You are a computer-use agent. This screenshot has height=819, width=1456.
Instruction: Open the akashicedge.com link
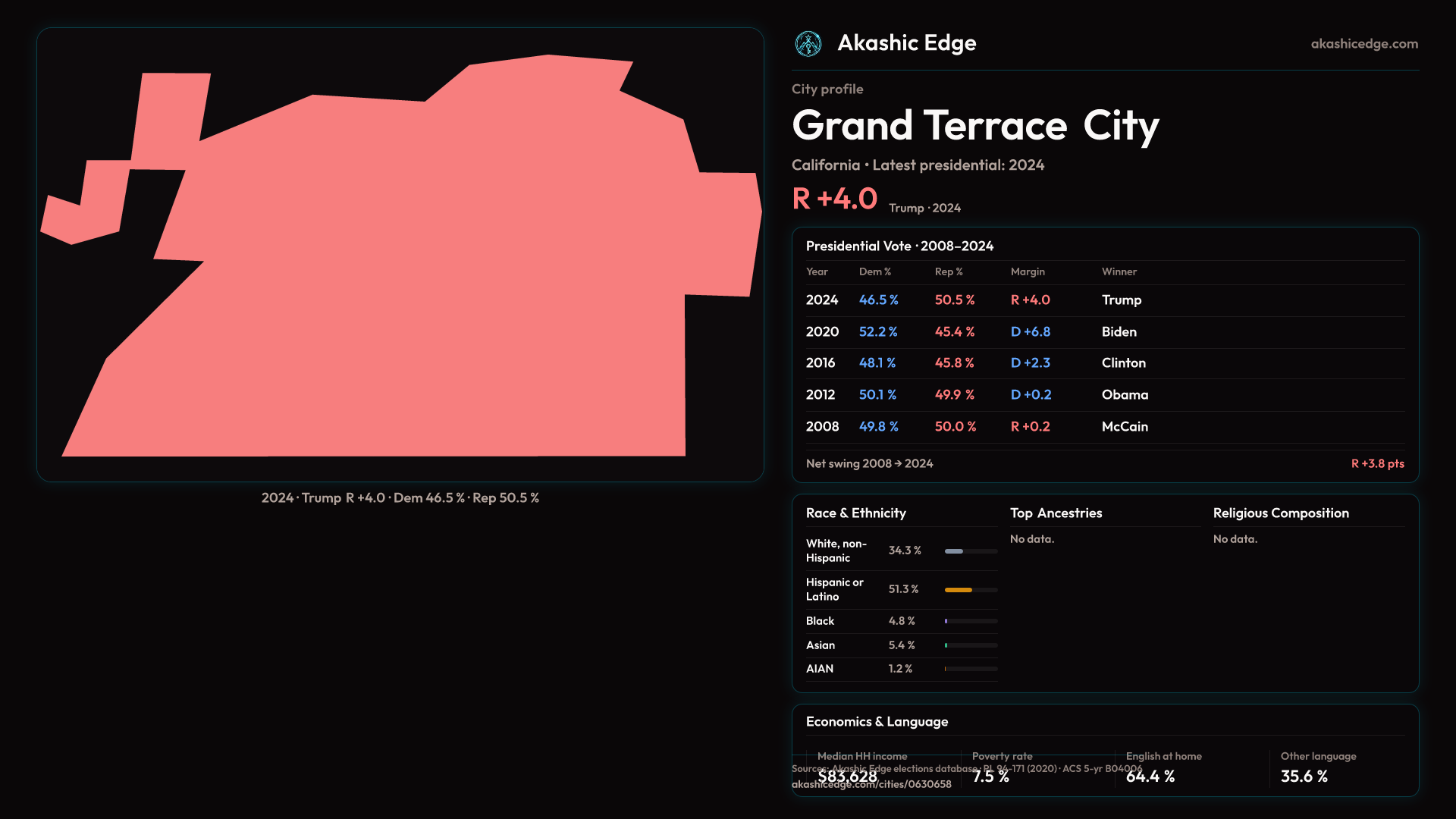1363,44
